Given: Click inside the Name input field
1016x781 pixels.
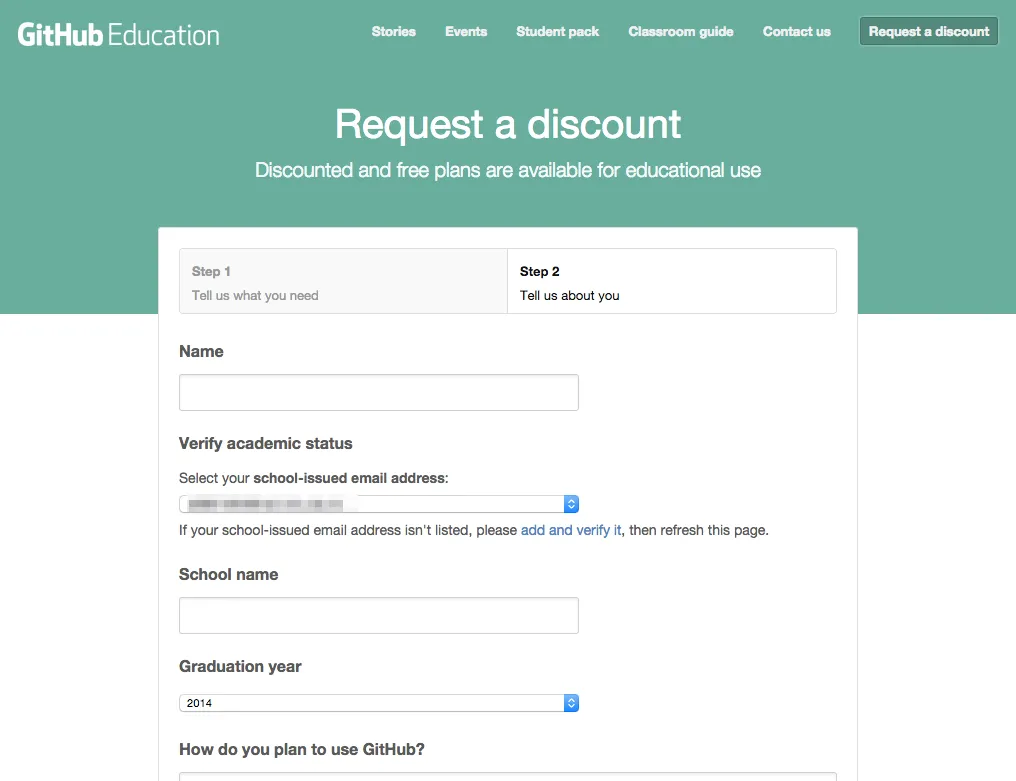Looking at the screenshot, I should pos(378,392).
